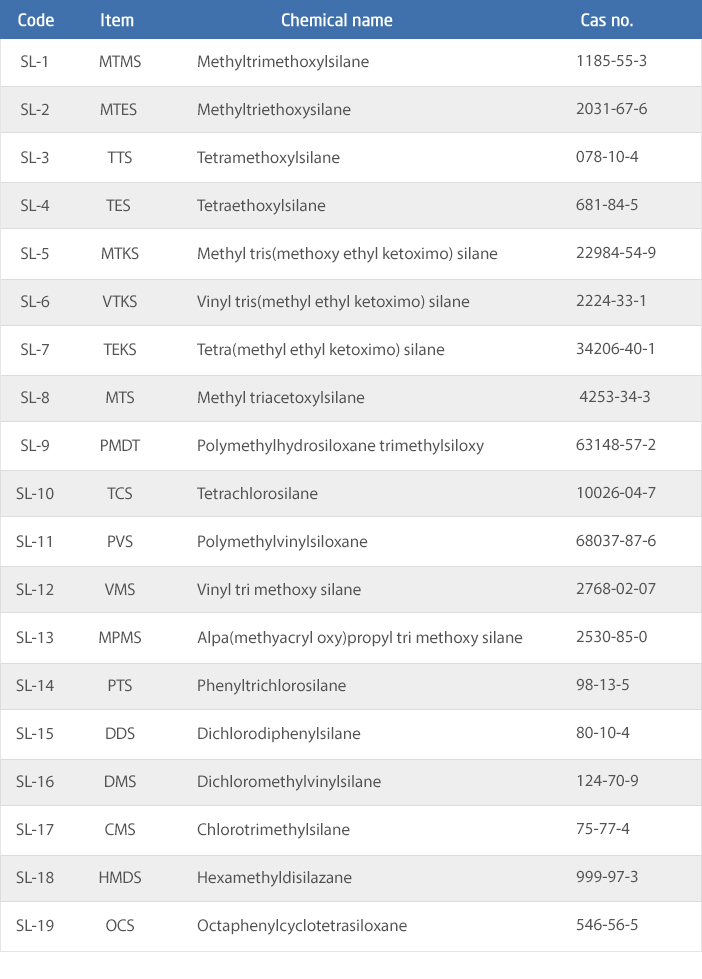
Task: Select the Tetramethoxylsilane chemical name
Action: (268, 158)
